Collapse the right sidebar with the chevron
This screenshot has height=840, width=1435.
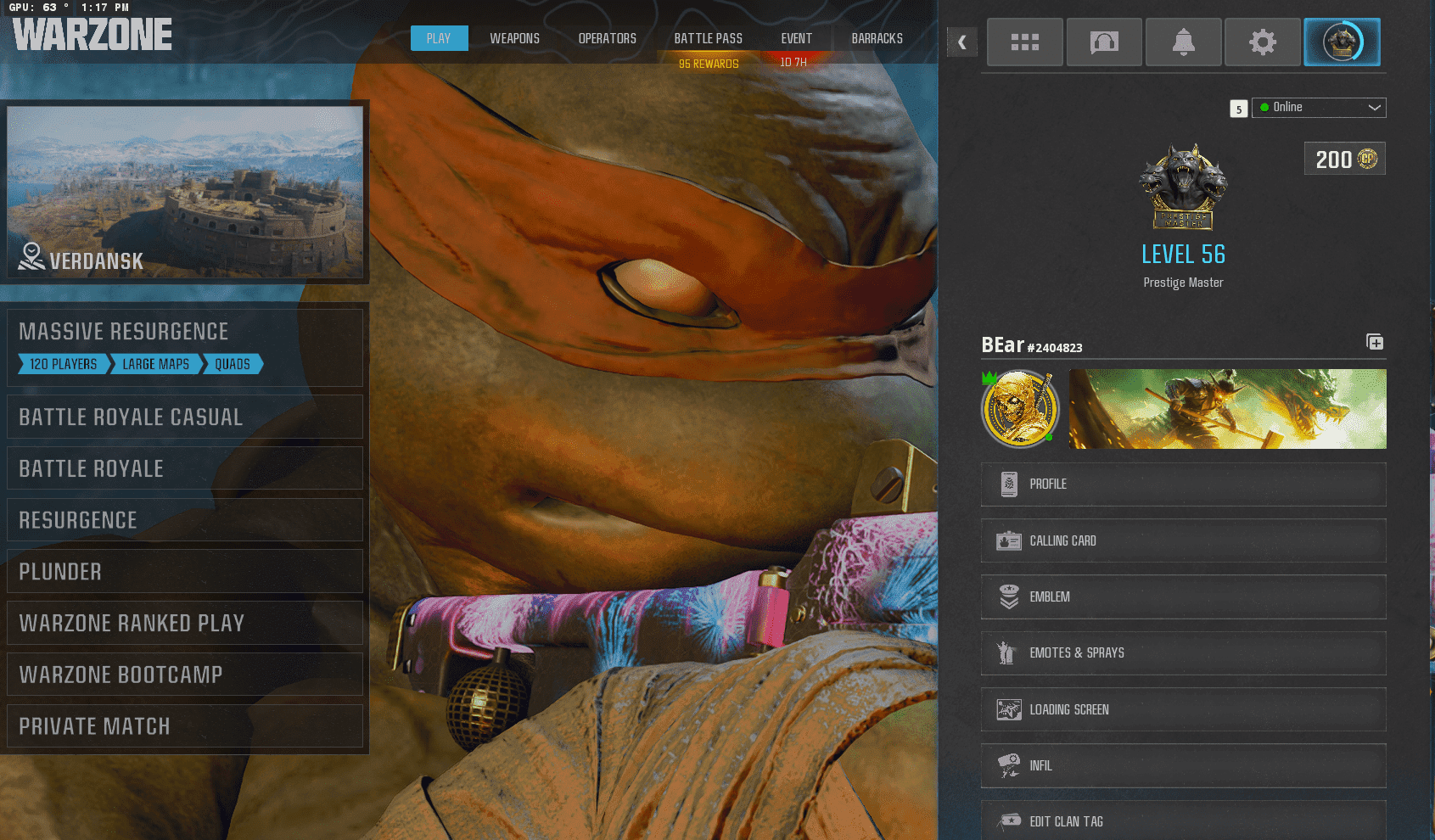tap(961, 42)
